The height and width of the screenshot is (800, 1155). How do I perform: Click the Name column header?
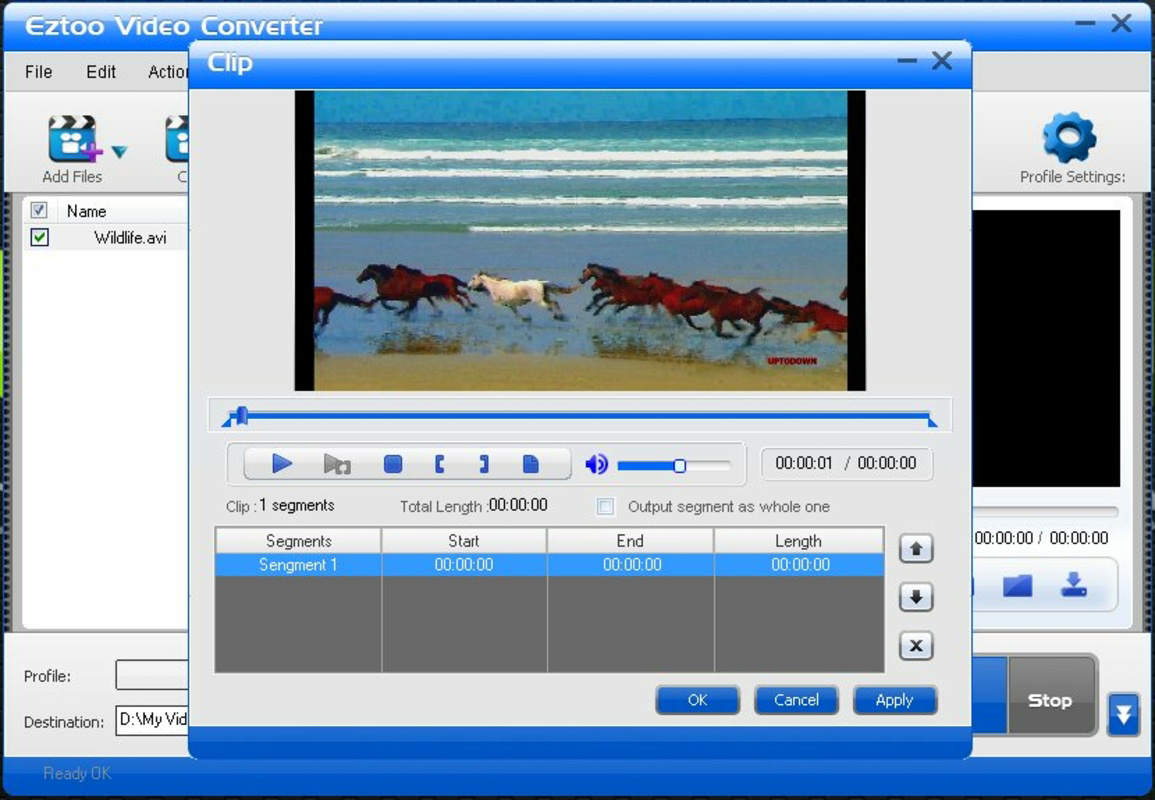point(86,211)
